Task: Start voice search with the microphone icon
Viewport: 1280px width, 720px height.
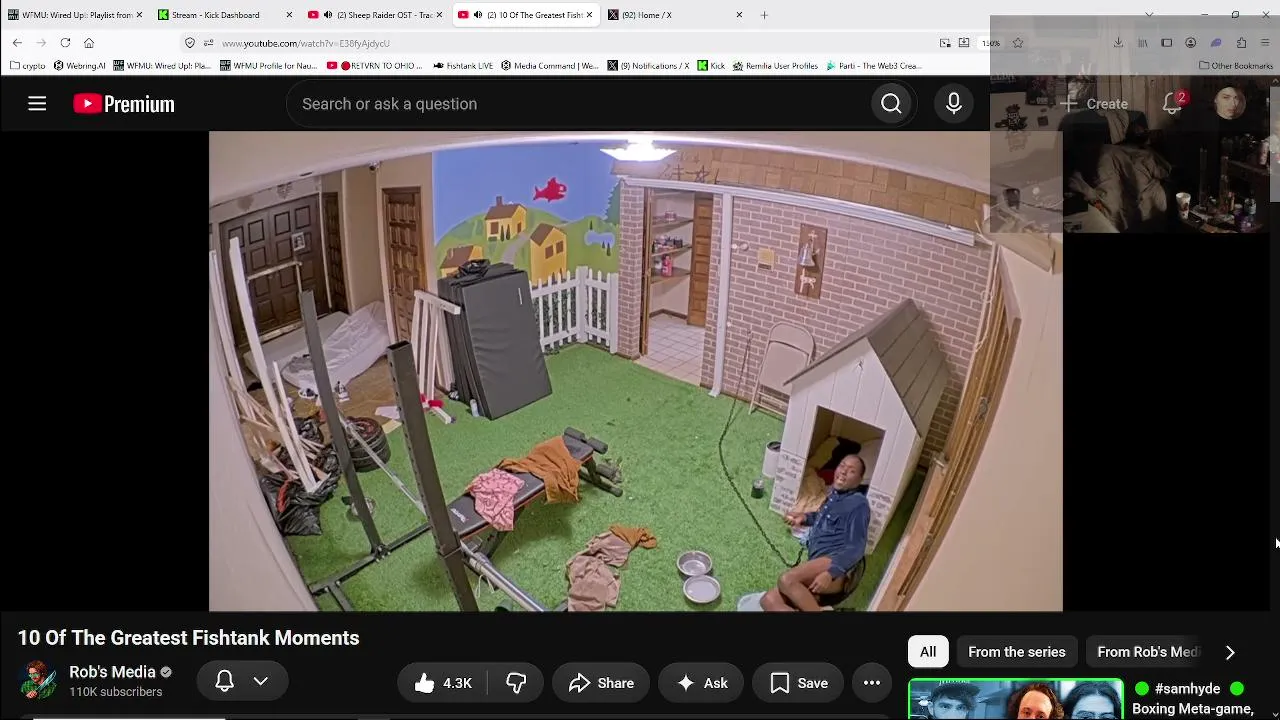Action: (954, 104)
